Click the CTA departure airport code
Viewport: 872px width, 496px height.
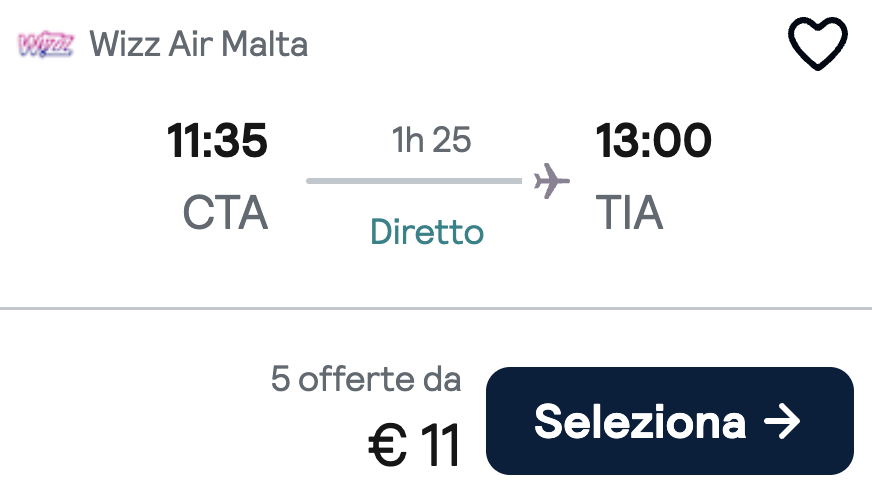(x=225, y=212)
